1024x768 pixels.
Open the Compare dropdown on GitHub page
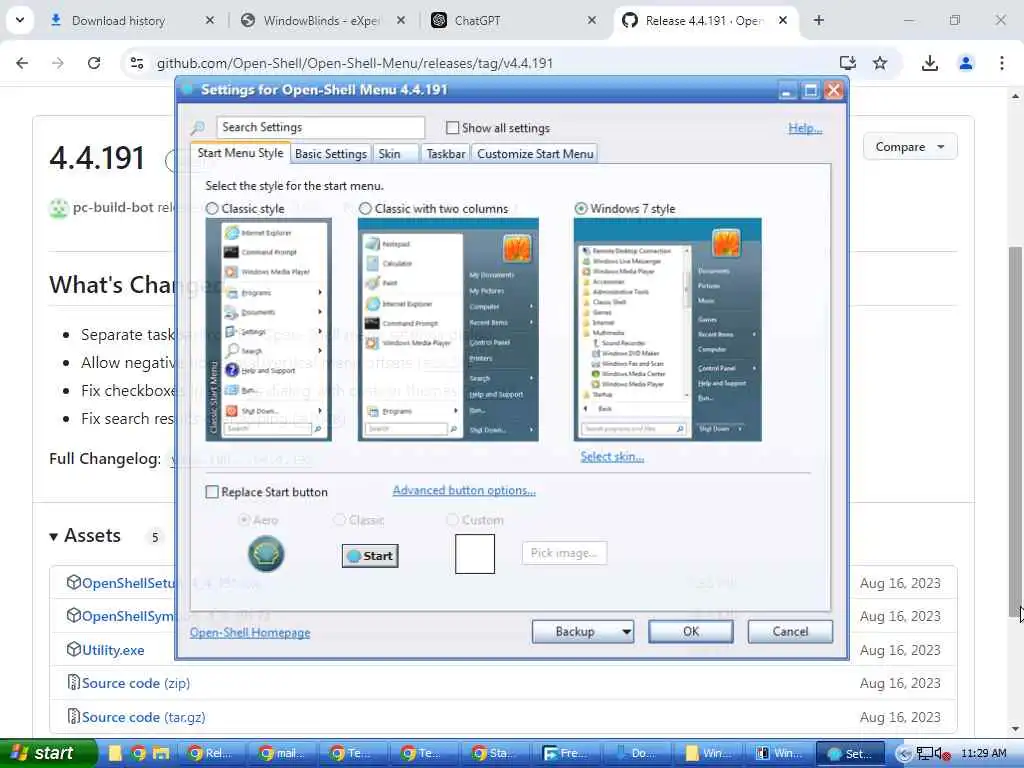910,147
